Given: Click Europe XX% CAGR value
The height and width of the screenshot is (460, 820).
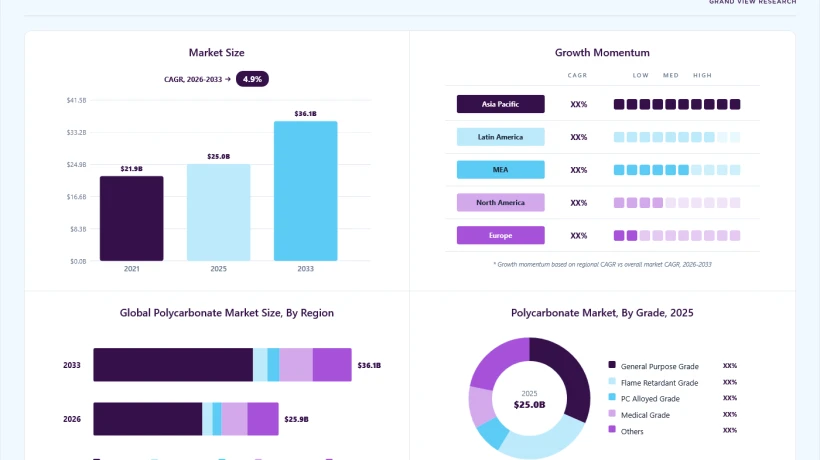Looking at the screenshot, I should coord(578,236).
